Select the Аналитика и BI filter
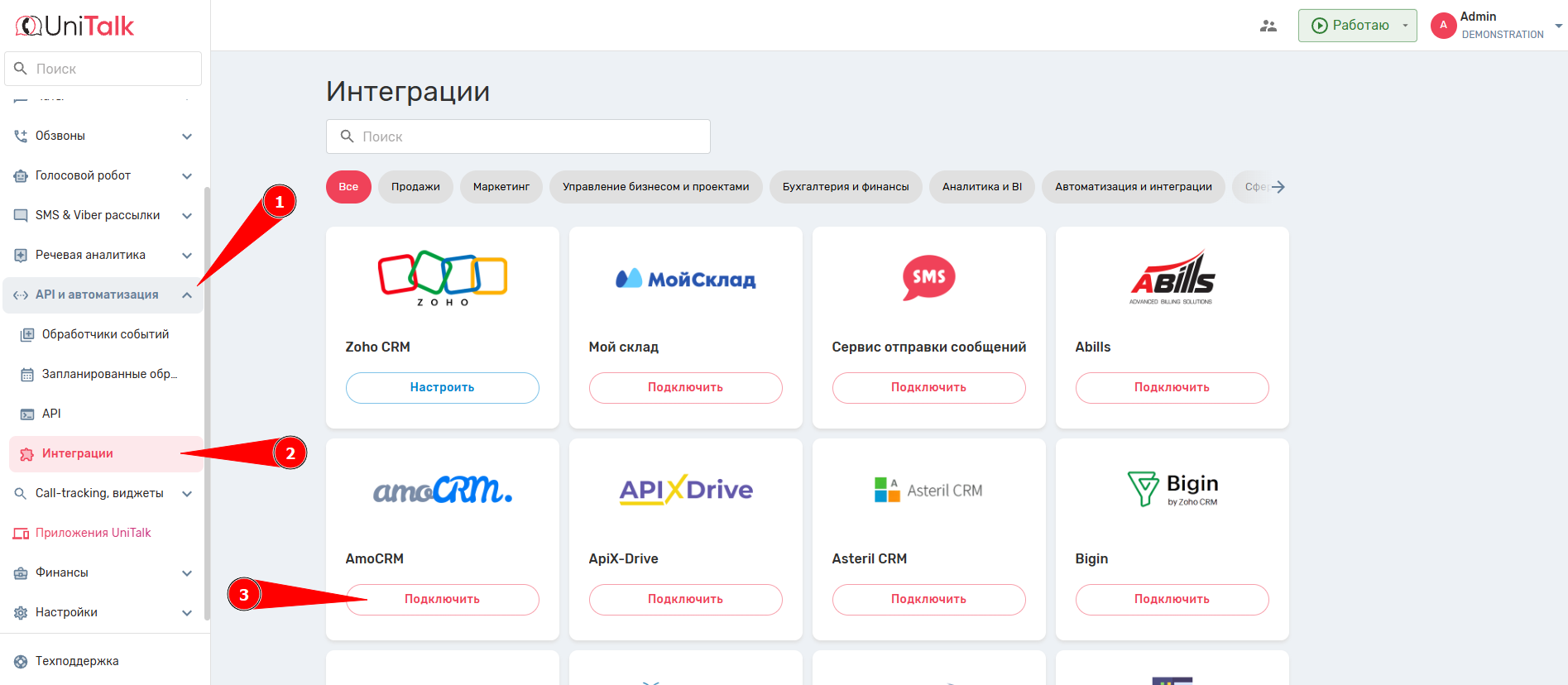1568x685 pixels. (981, 187)
